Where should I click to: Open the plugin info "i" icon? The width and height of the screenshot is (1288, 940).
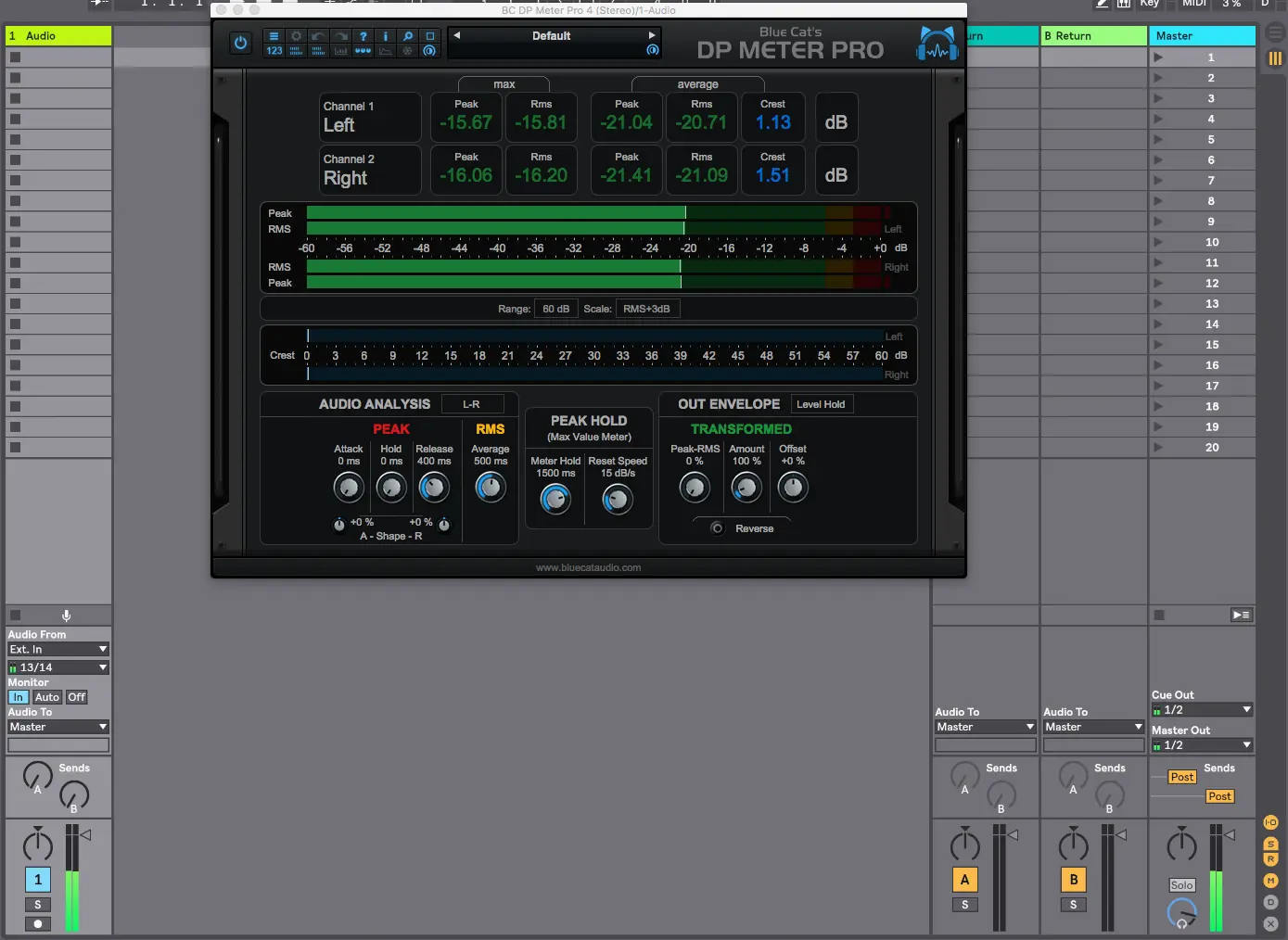(385, 36)
